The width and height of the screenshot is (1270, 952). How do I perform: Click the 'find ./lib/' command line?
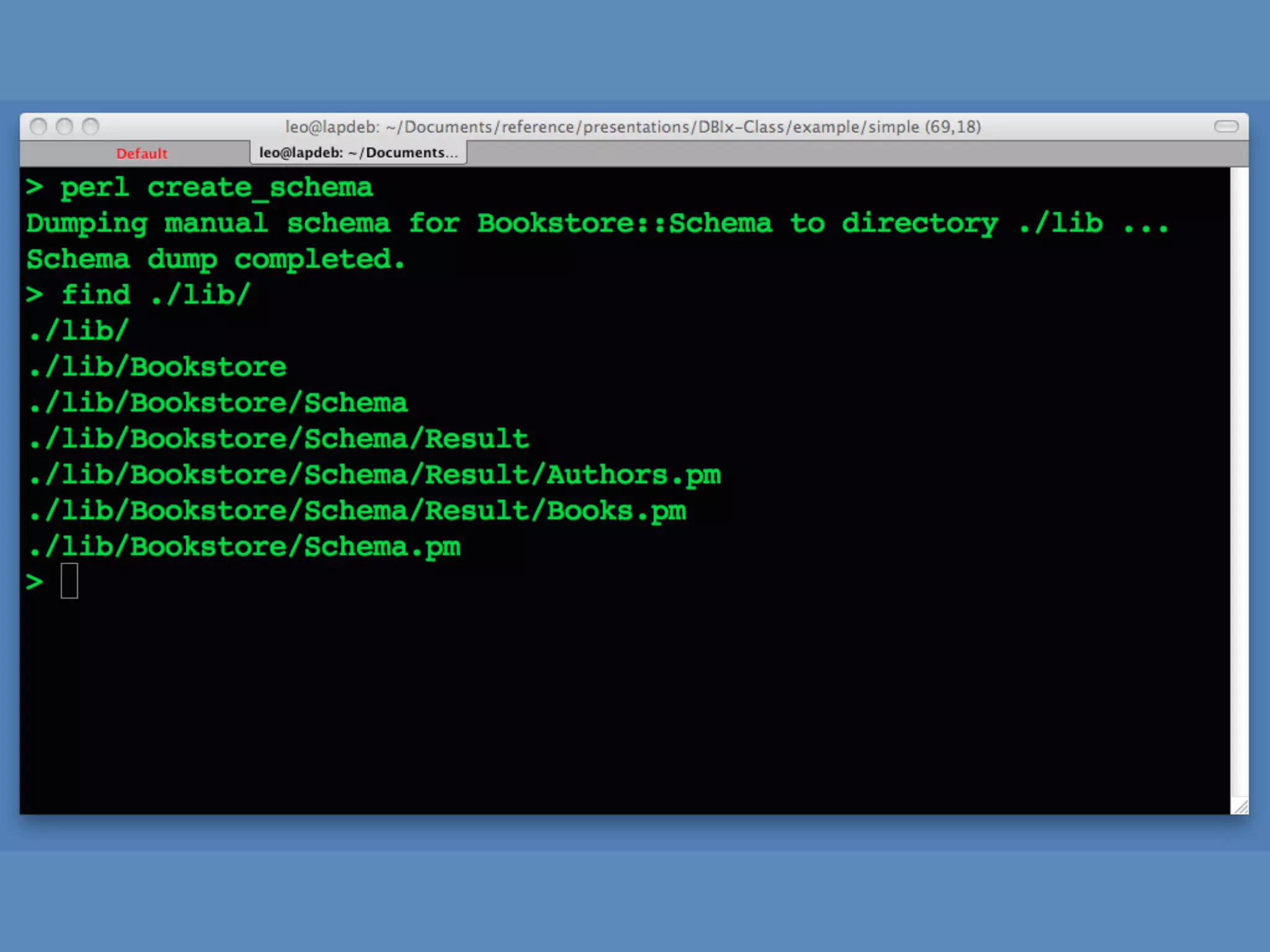tap(155, 294)
